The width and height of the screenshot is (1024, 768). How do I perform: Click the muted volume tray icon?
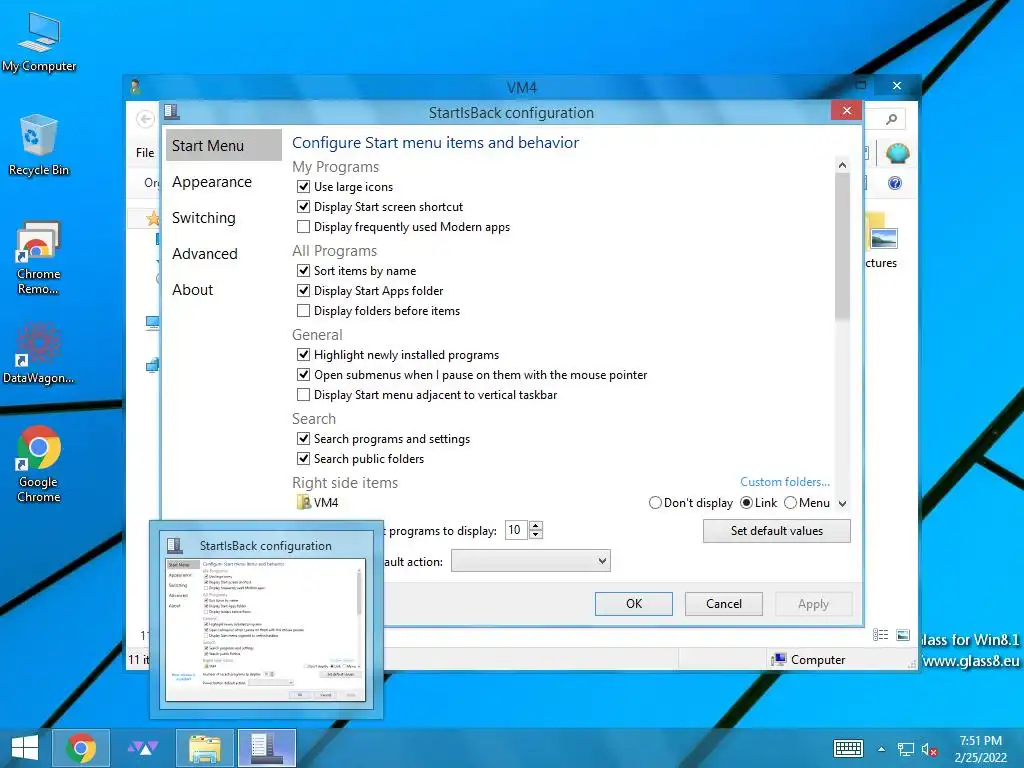coord(929,749)
